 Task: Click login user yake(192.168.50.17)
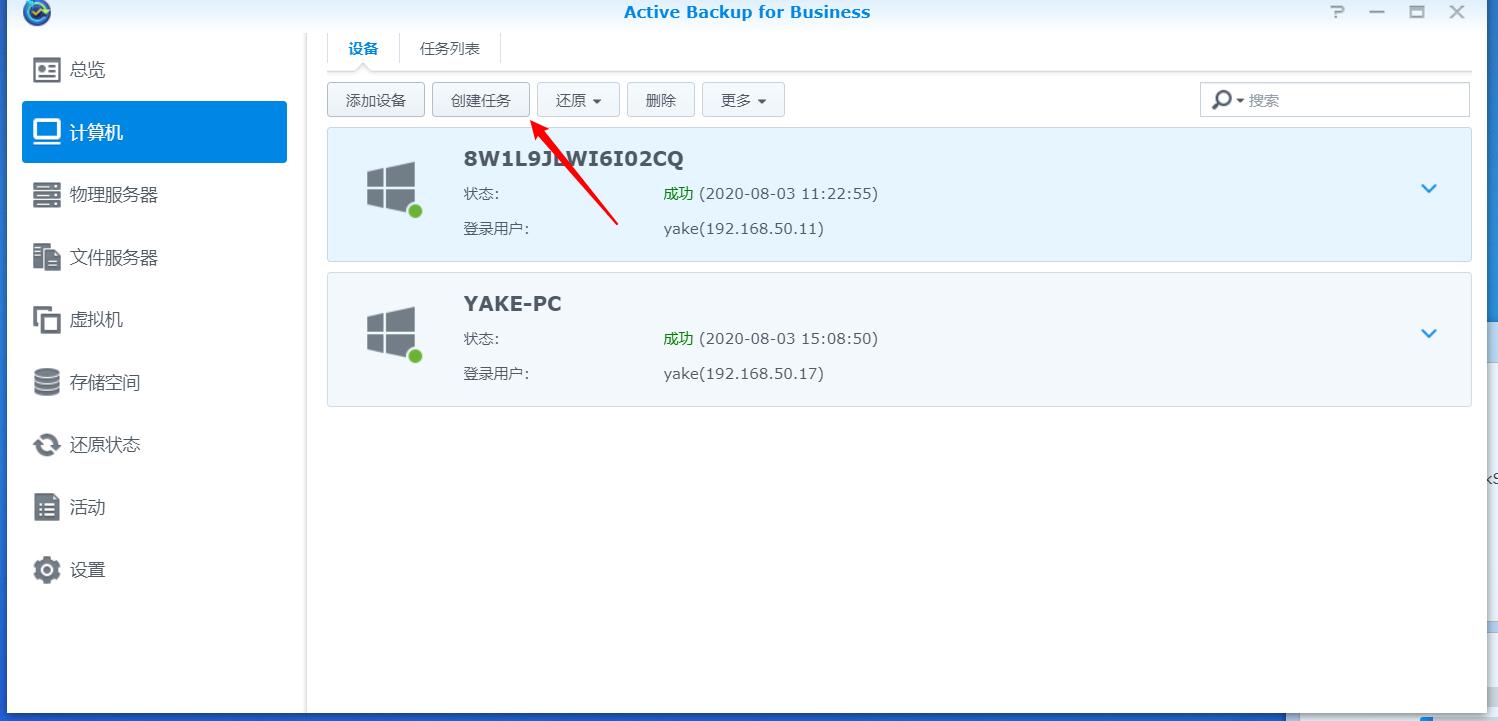743,374
